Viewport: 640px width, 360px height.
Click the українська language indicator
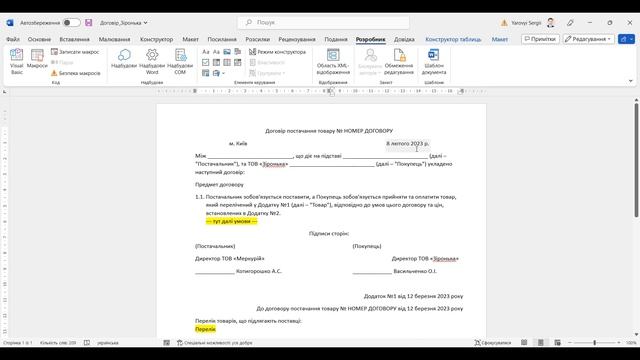[x=108, y=343]
